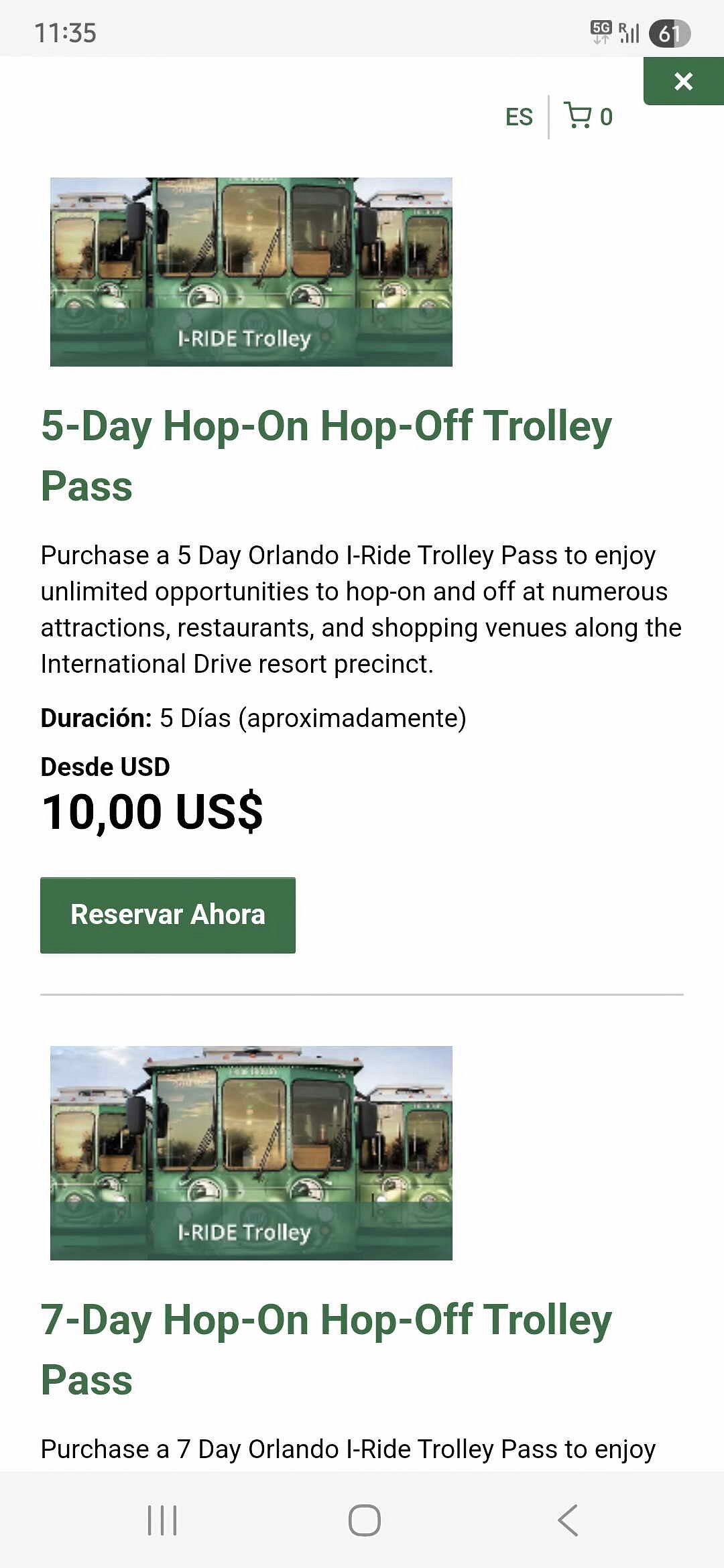724x1568 pixels.
Task: Close the overlay with the X button
Action: (x=683, y=81)
